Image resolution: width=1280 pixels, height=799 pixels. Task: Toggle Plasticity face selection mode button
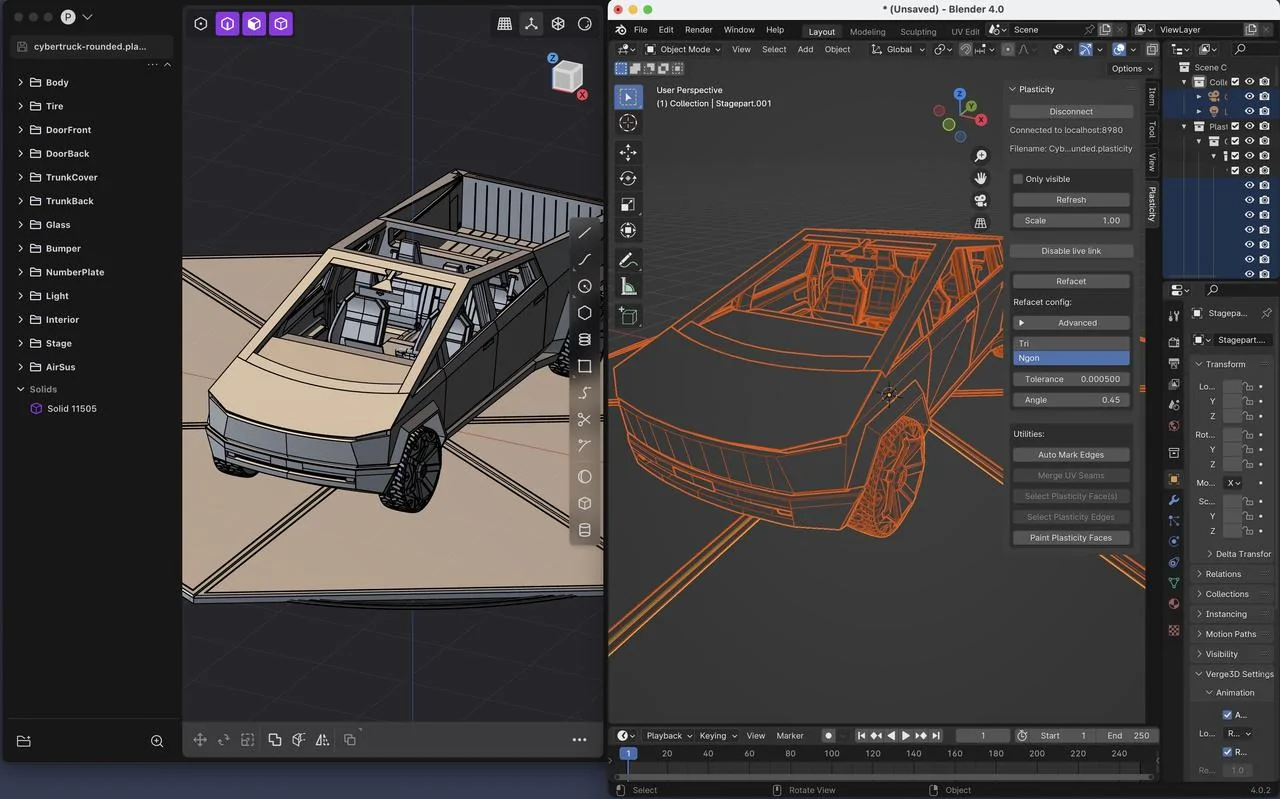pyautogui.click(x=254, y=23)
